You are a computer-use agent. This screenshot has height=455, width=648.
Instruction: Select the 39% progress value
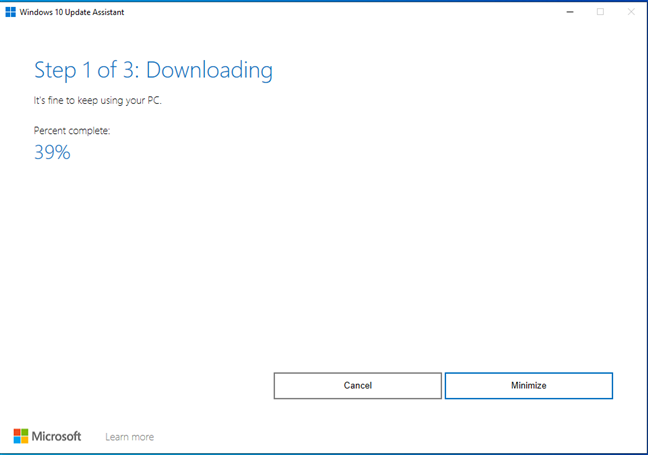click(52, 152)
